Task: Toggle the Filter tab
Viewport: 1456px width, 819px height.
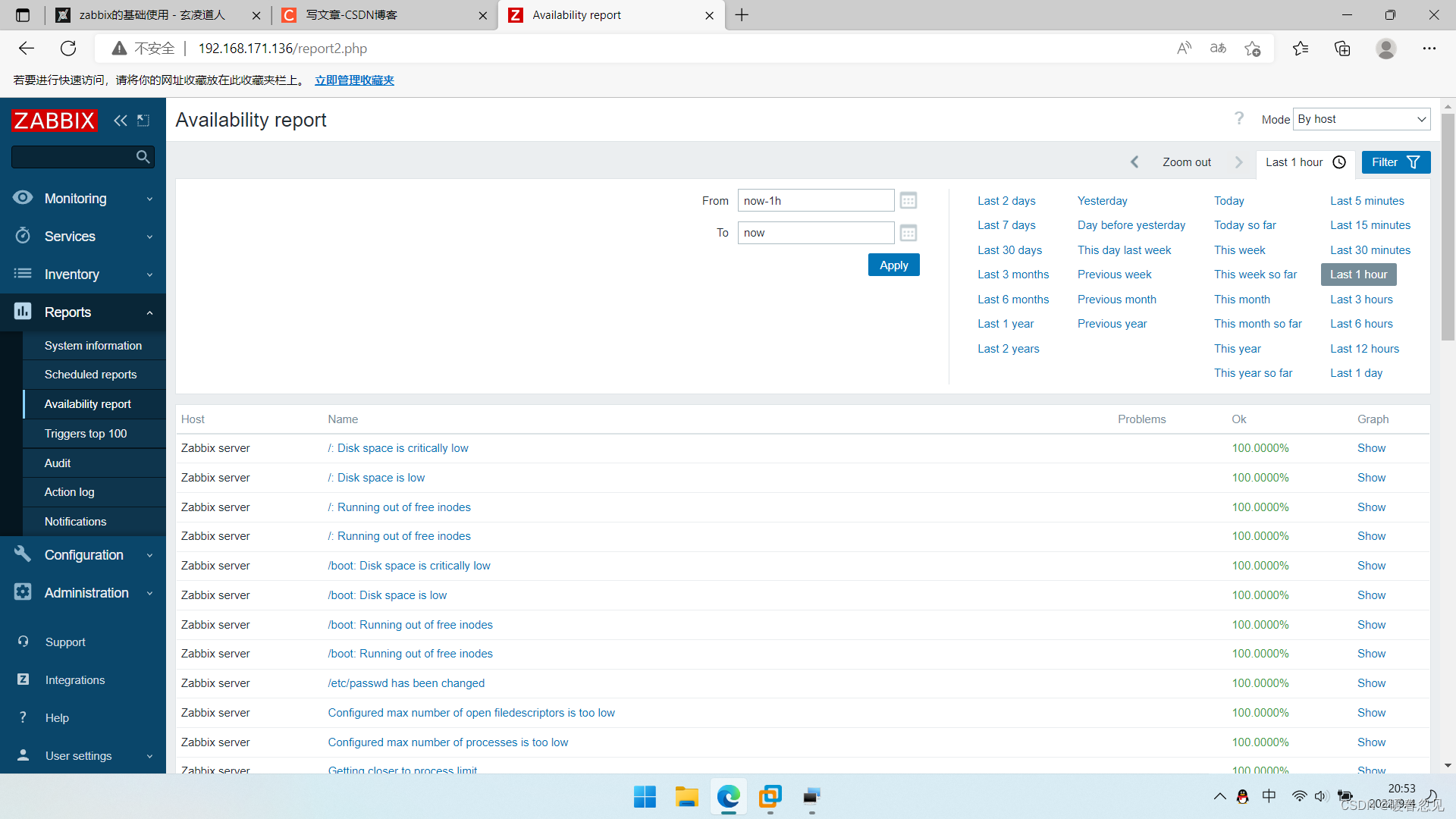Action: [x=1395, y=162]
